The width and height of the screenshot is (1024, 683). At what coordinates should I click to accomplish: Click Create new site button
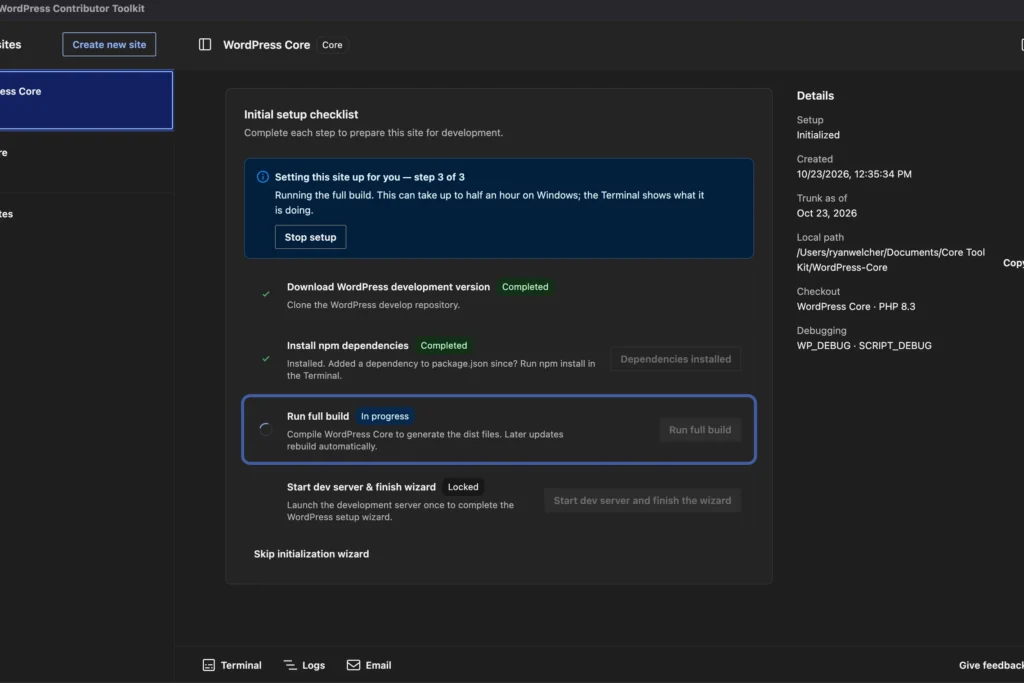(x=109, y=44)
